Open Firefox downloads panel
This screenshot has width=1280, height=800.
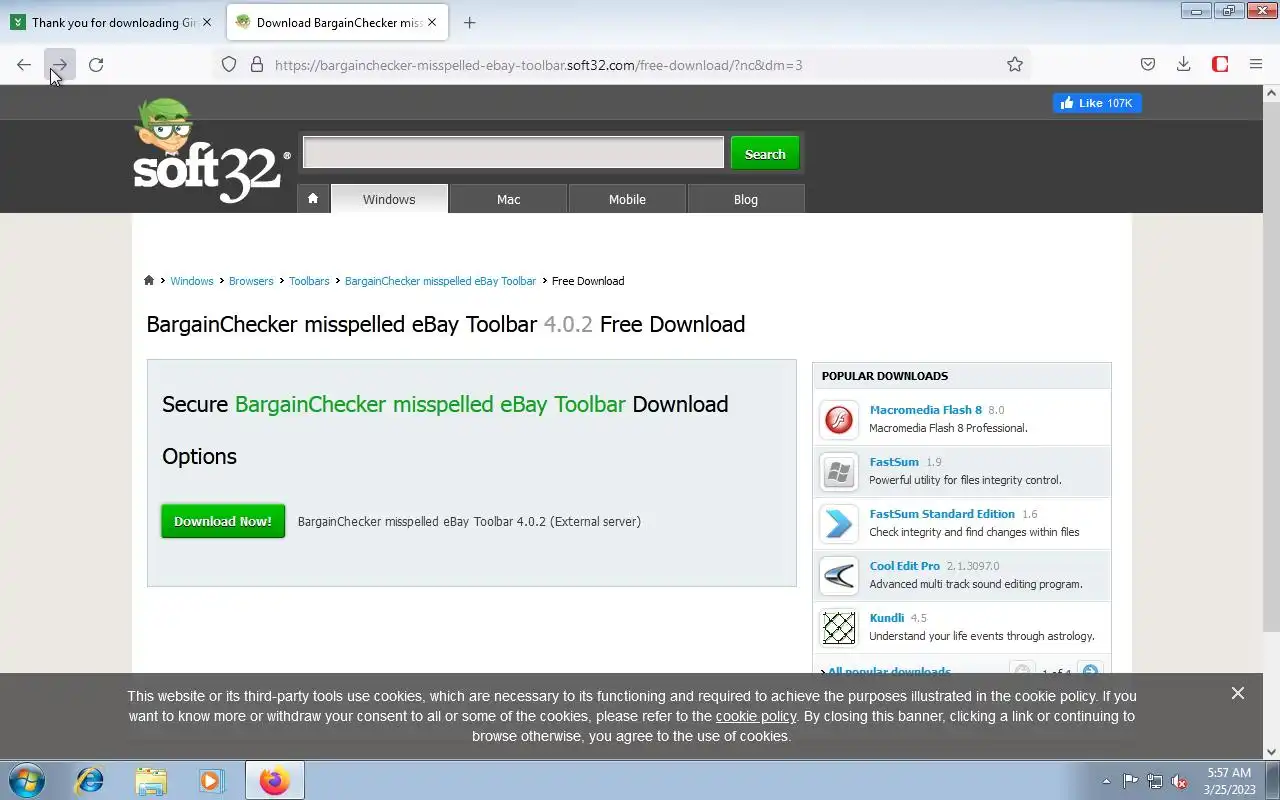click(1184, 65)
